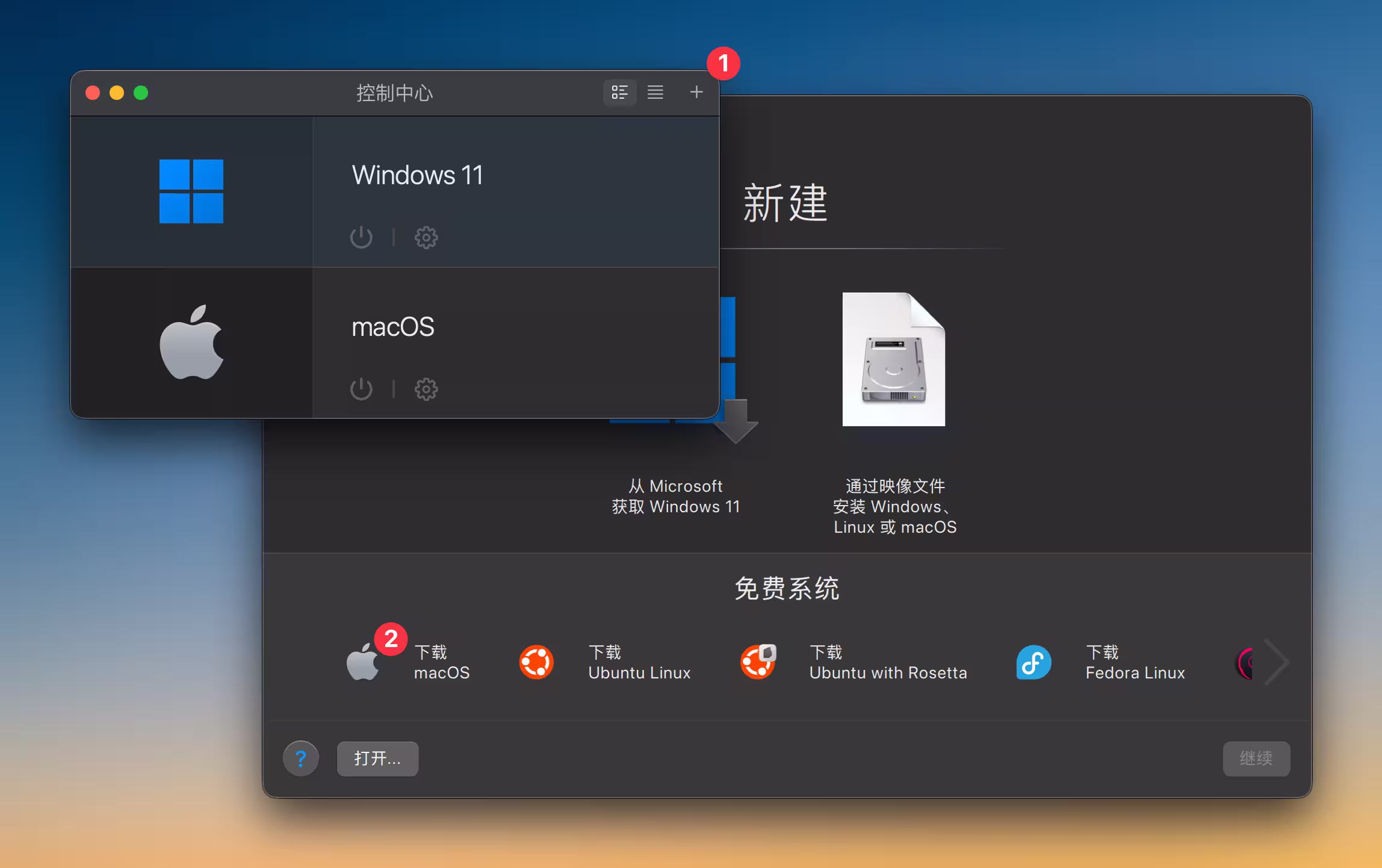
Task: Open settings gear for macOS VM
Action: pyautogui.click(x=426, y=389)
